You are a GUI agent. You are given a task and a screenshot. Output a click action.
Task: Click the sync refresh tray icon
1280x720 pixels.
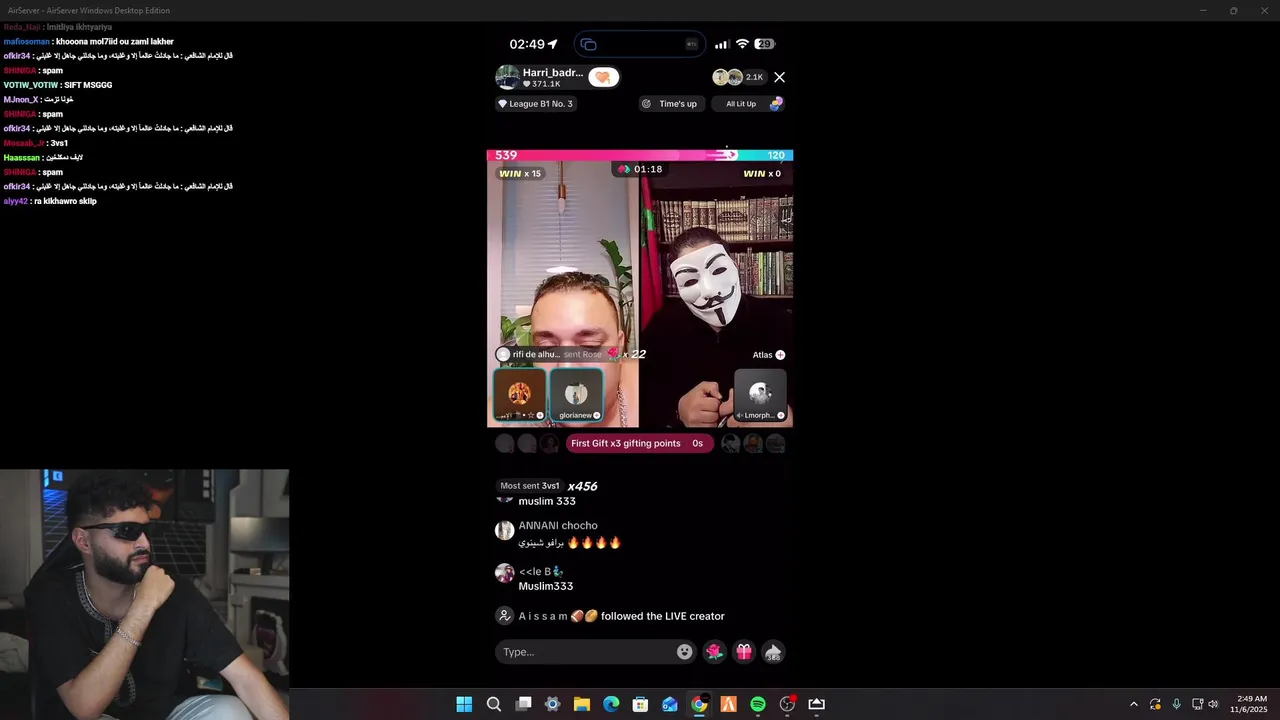pos(1155,704)
